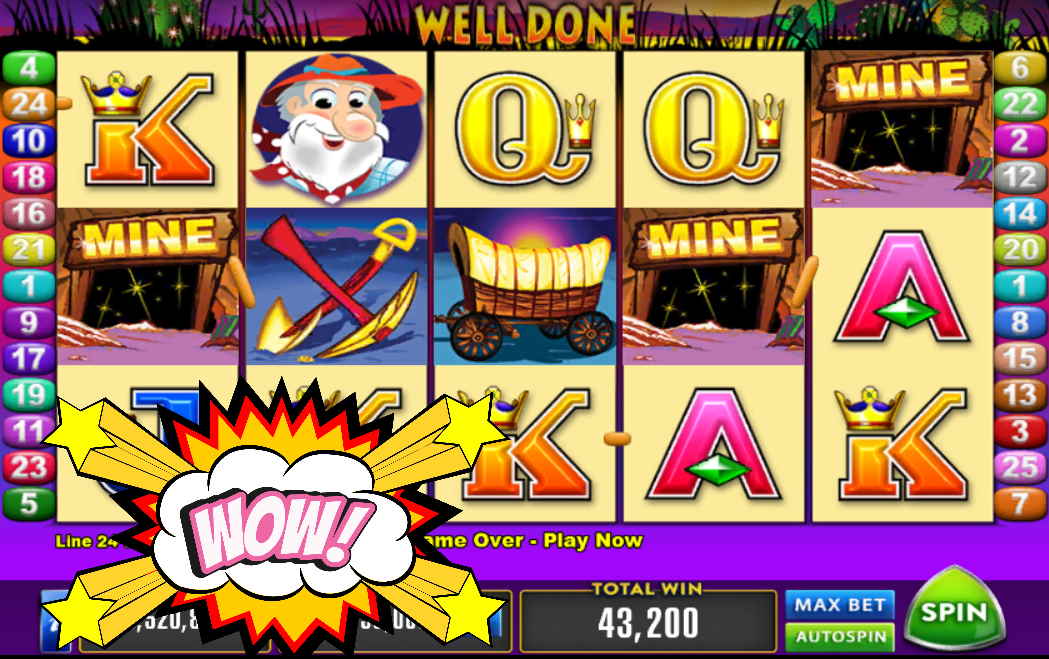Image resolution: width=1049 pixels, height=659 pixels.
Task: Select payline 22 marker on right
Action: tap(1020, 104)
